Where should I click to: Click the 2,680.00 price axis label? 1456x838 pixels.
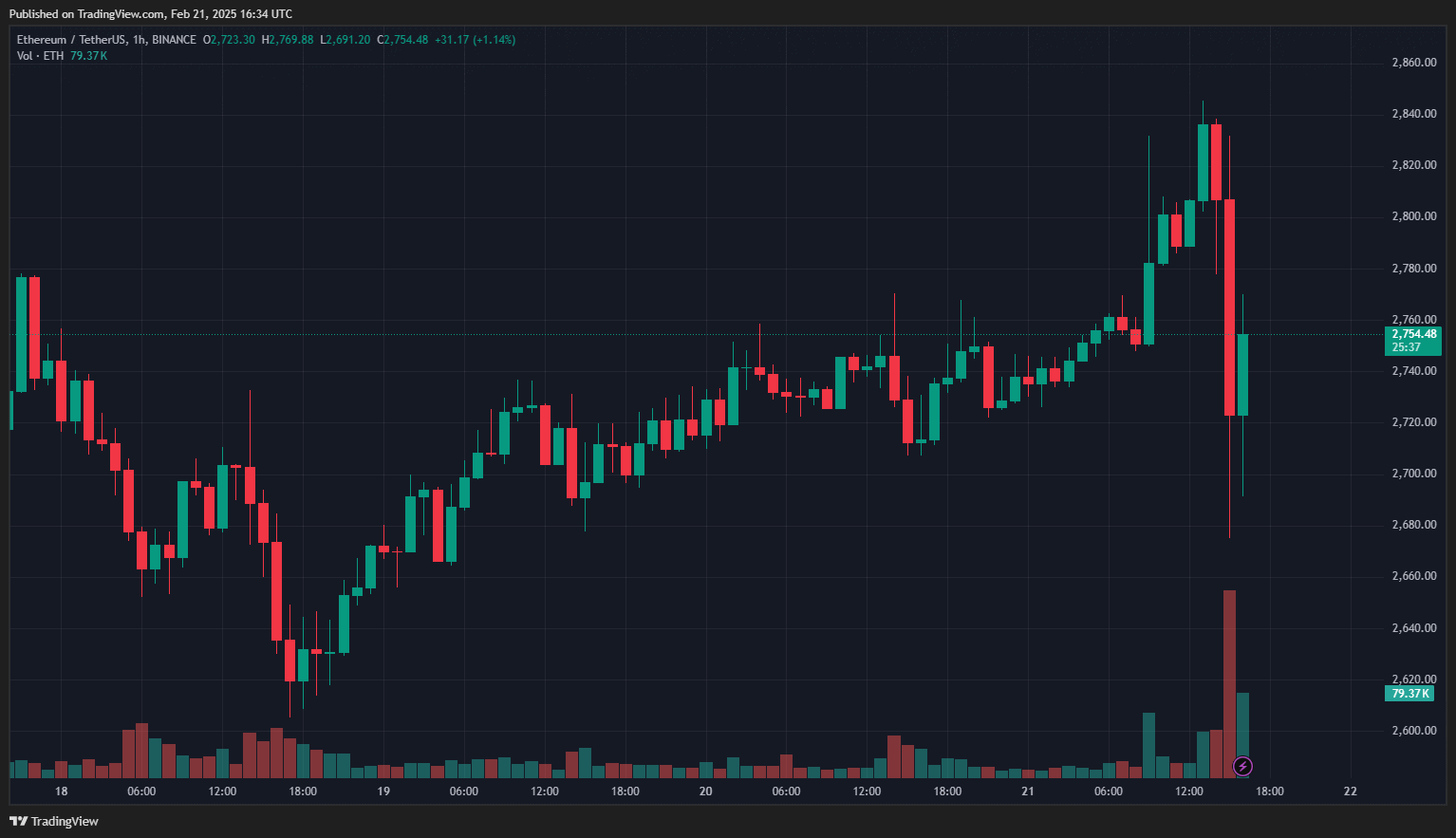click(1413, 525)
